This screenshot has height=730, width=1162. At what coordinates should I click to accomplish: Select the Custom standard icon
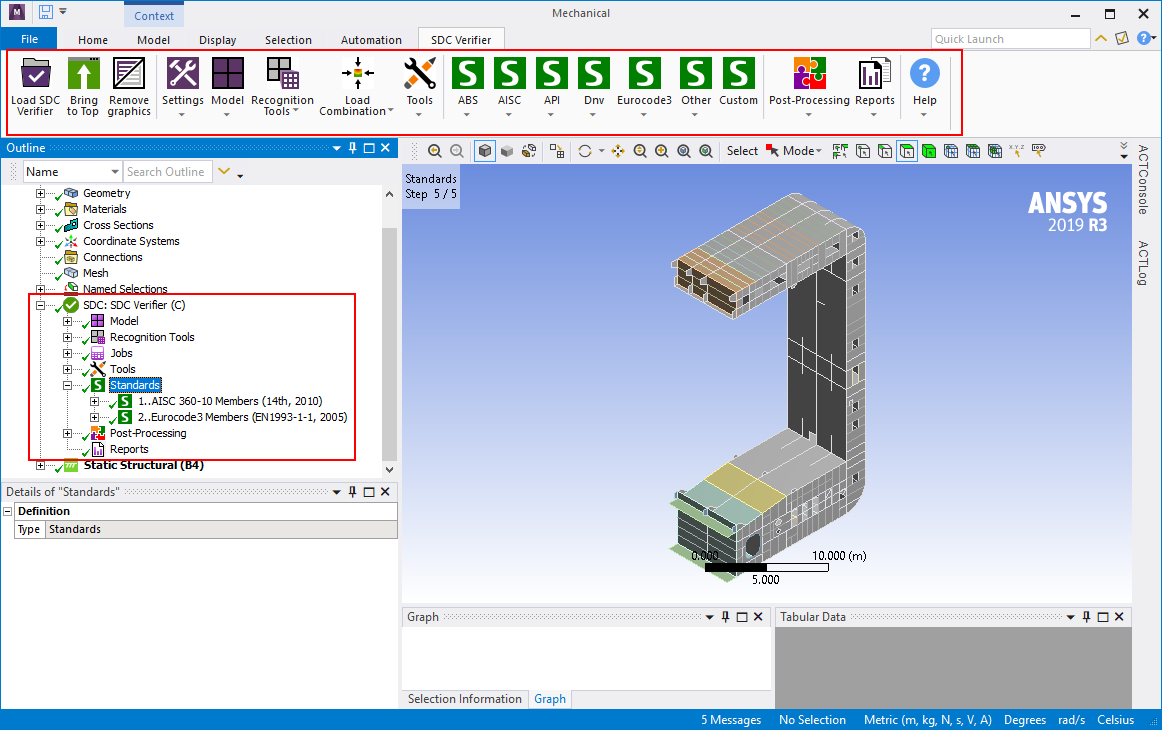[739, 73]
